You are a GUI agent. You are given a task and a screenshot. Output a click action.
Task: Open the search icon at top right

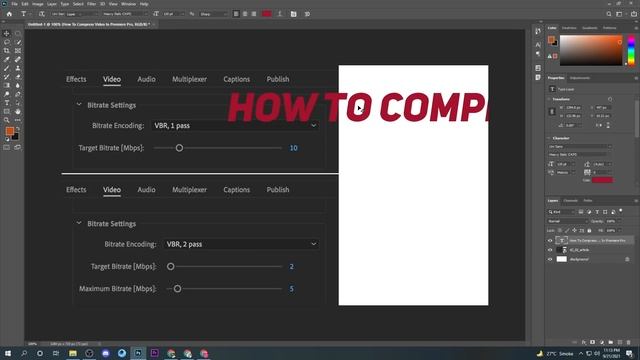[x=609, y=14]
